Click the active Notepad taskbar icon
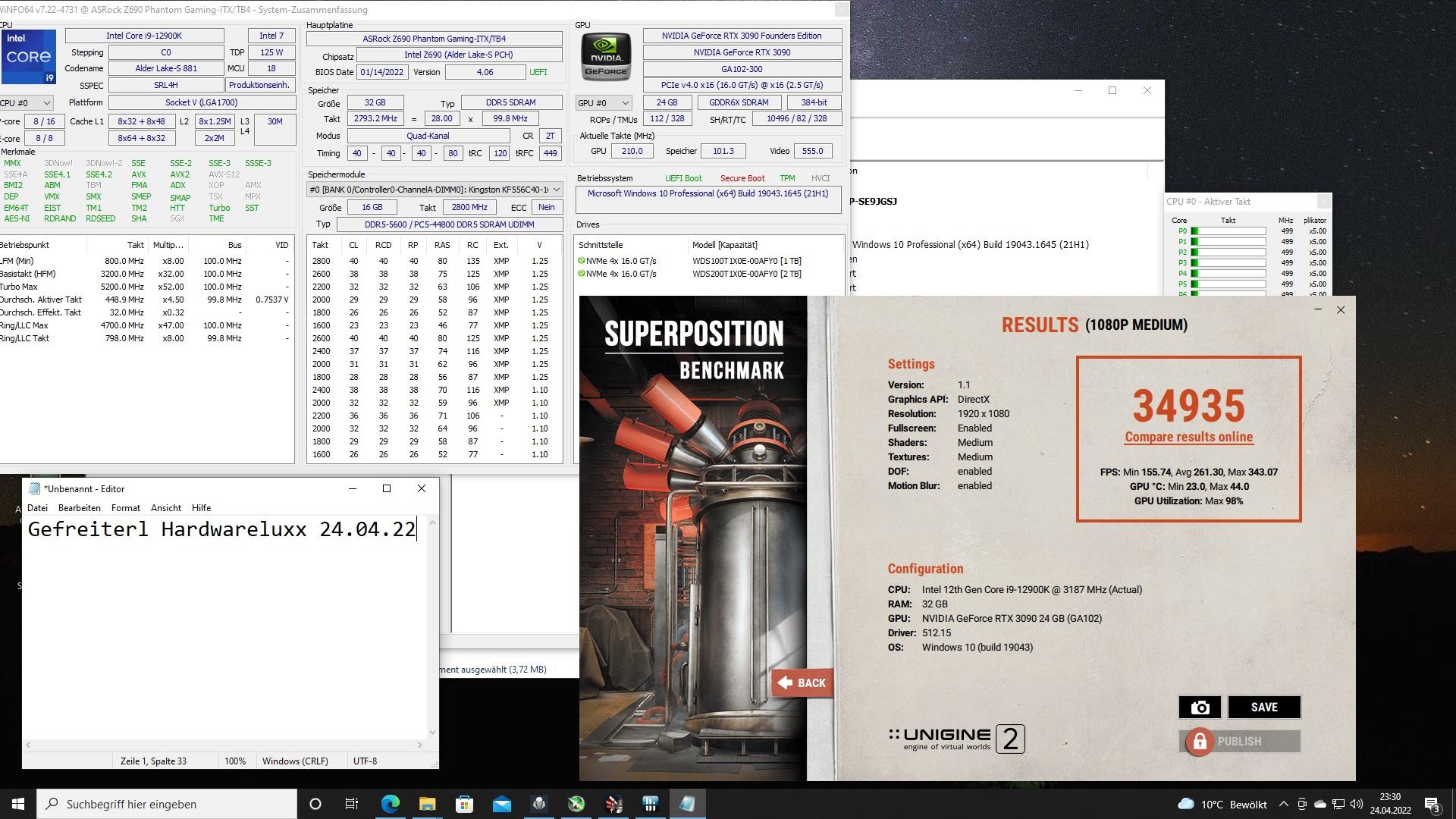The width and height of the screenshot is (1456, 819). 687,804
